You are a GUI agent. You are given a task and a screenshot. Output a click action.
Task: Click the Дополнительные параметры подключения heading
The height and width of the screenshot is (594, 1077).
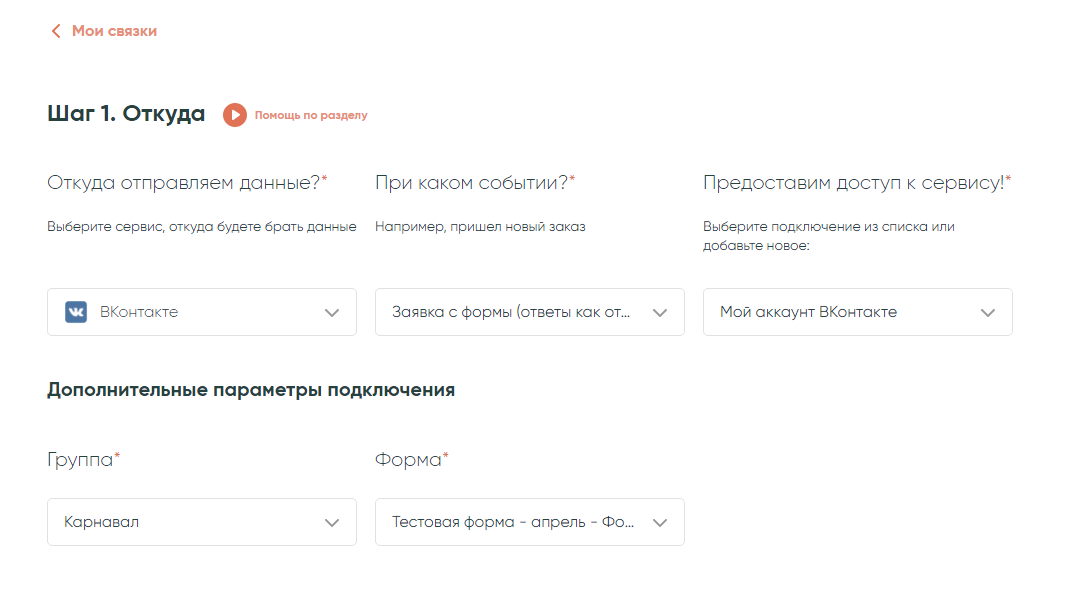[x=251, y=390]
